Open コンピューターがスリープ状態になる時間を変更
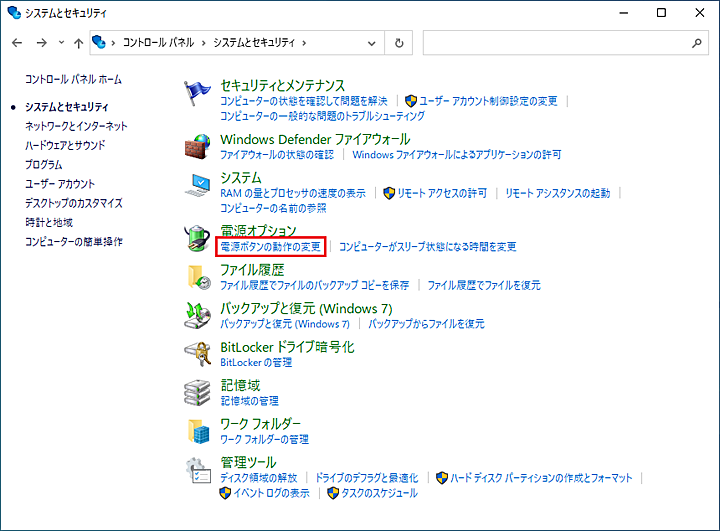720x531 pixels. pos(428,247)
